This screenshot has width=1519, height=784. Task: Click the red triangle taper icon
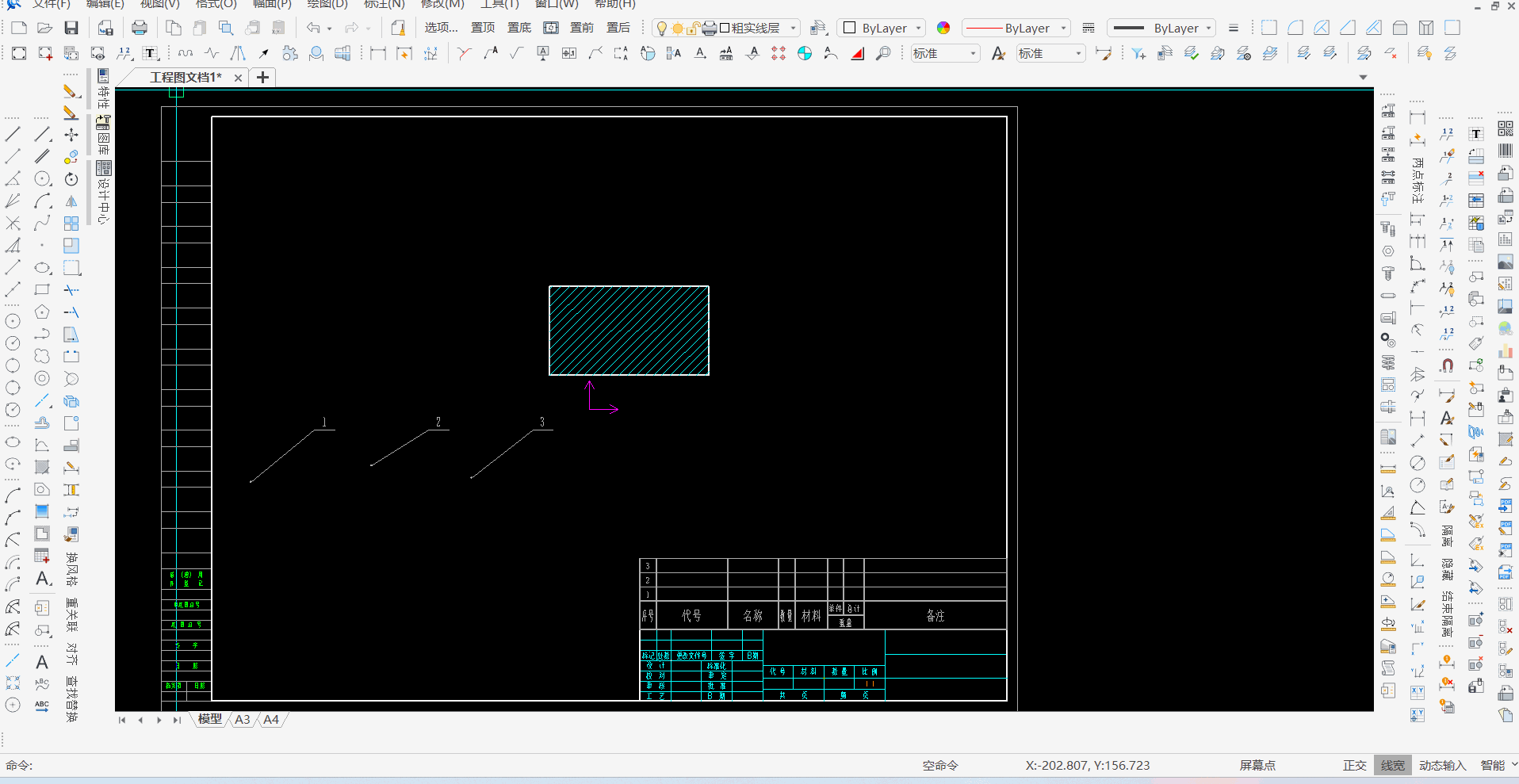857,53
